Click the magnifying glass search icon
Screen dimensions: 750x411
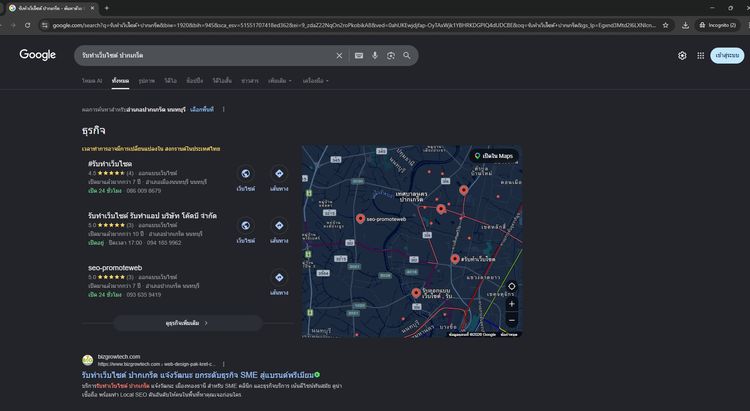407,56
